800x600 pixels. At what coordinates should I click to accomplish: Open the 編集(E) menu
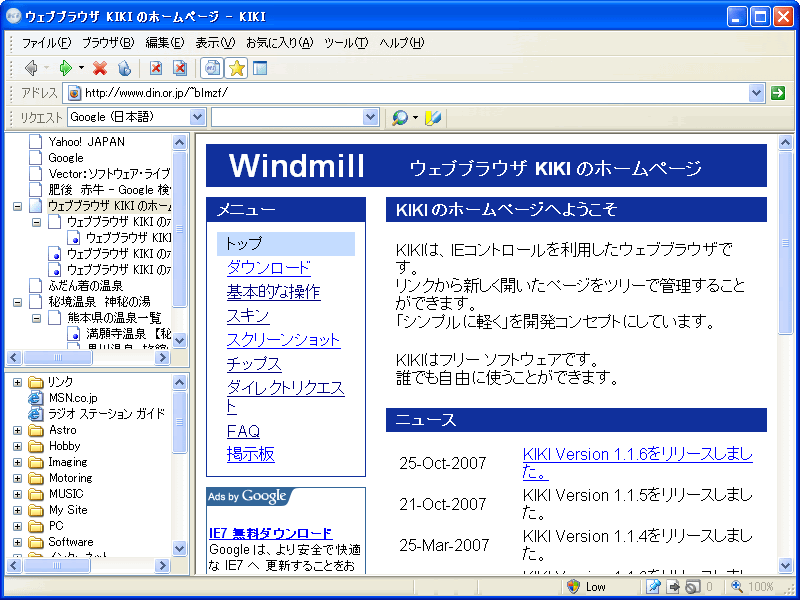click(x=165, y=43)
